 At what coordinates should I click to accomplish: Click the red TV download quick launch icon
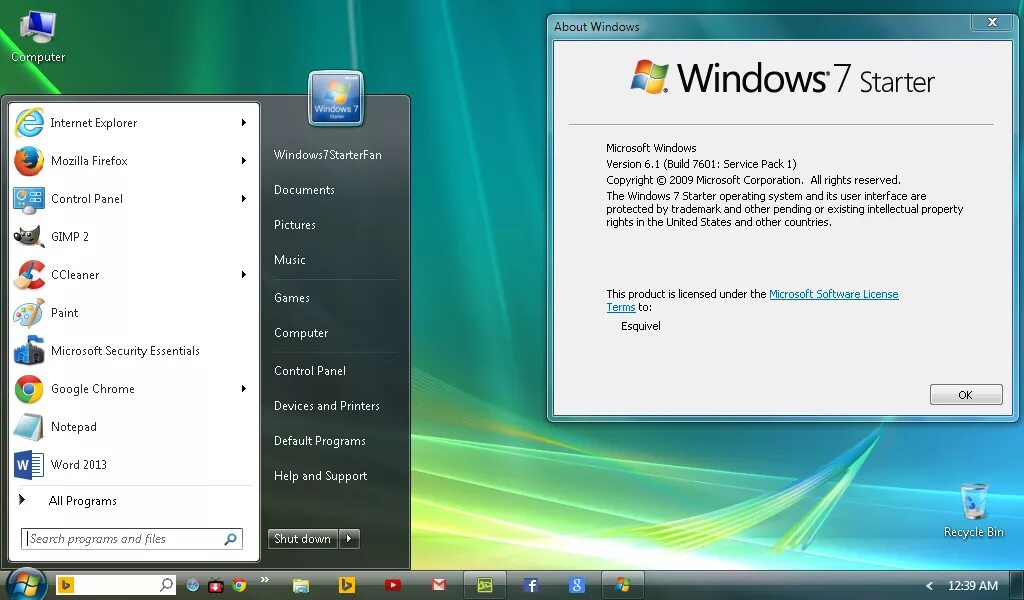pyautogui.click(x=216, y=586)
